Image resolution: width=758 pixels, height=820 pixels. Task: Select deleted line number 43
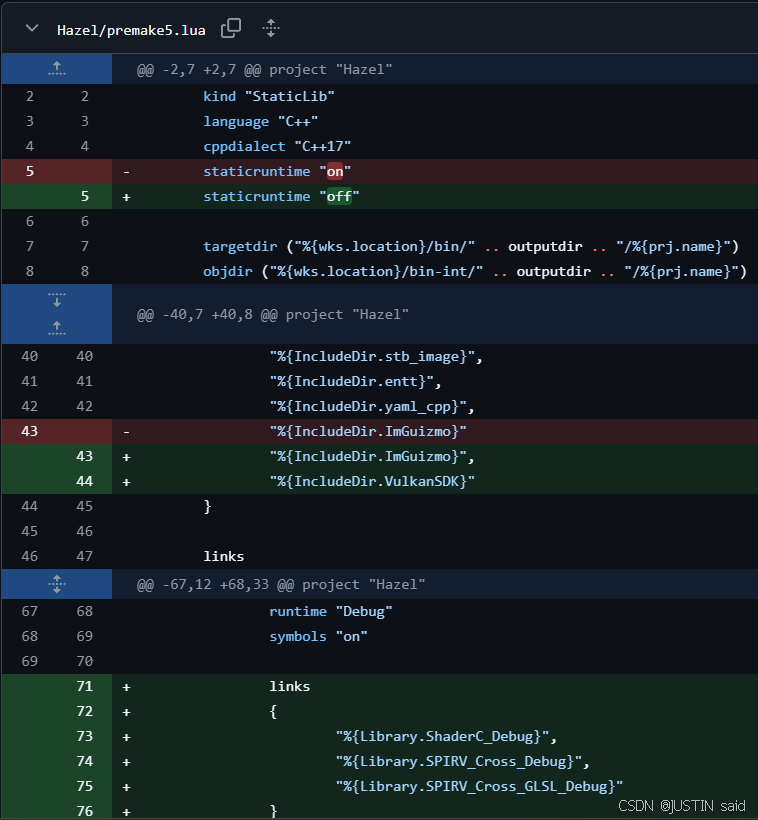(x=30, y=431)
